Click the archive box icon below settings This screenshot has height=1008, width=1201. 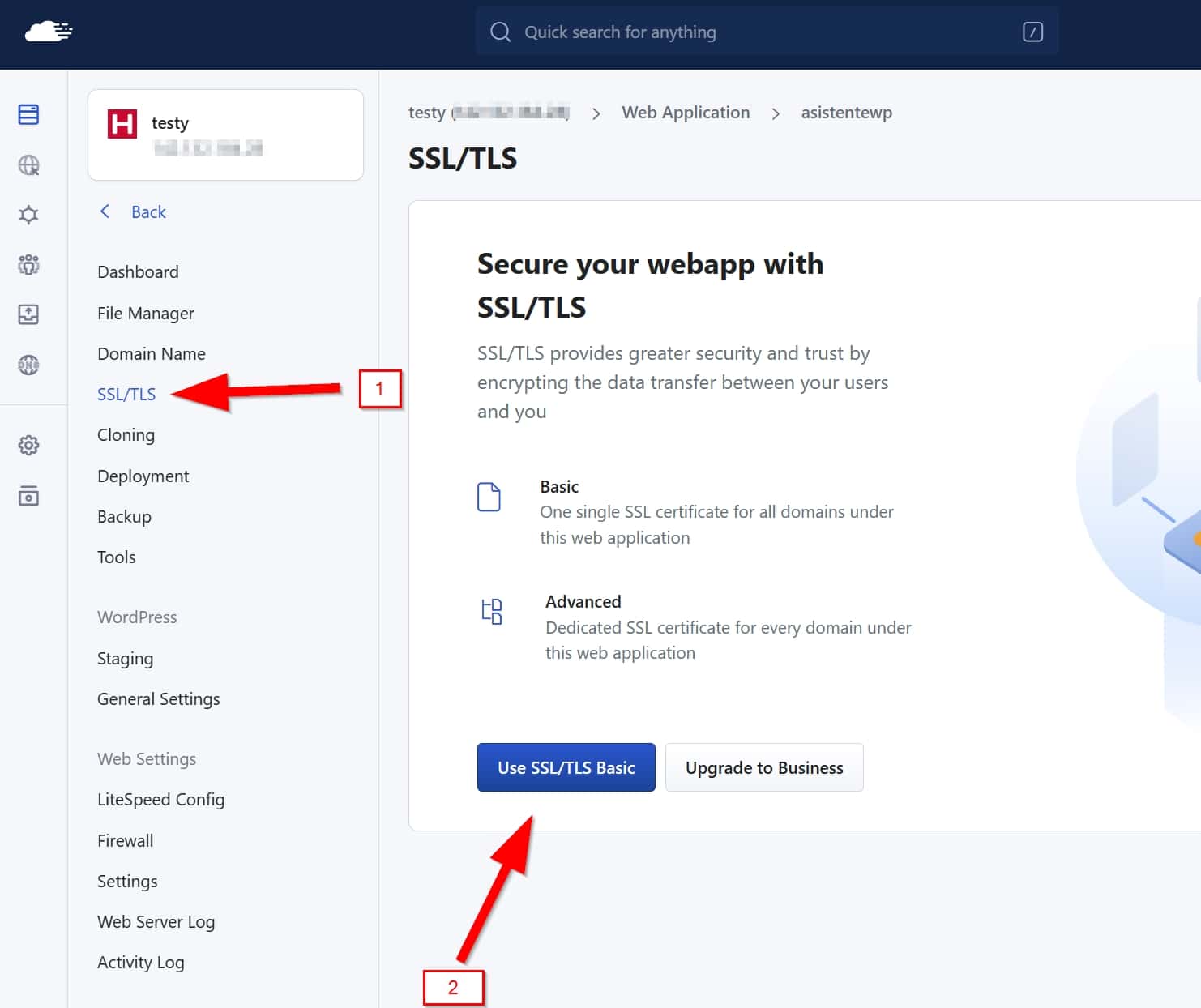click(28, 496)
